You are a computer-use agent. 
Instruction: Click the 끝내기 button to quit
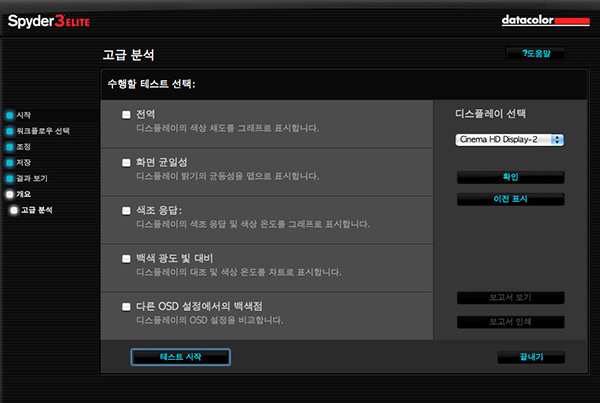coord(530,357)
